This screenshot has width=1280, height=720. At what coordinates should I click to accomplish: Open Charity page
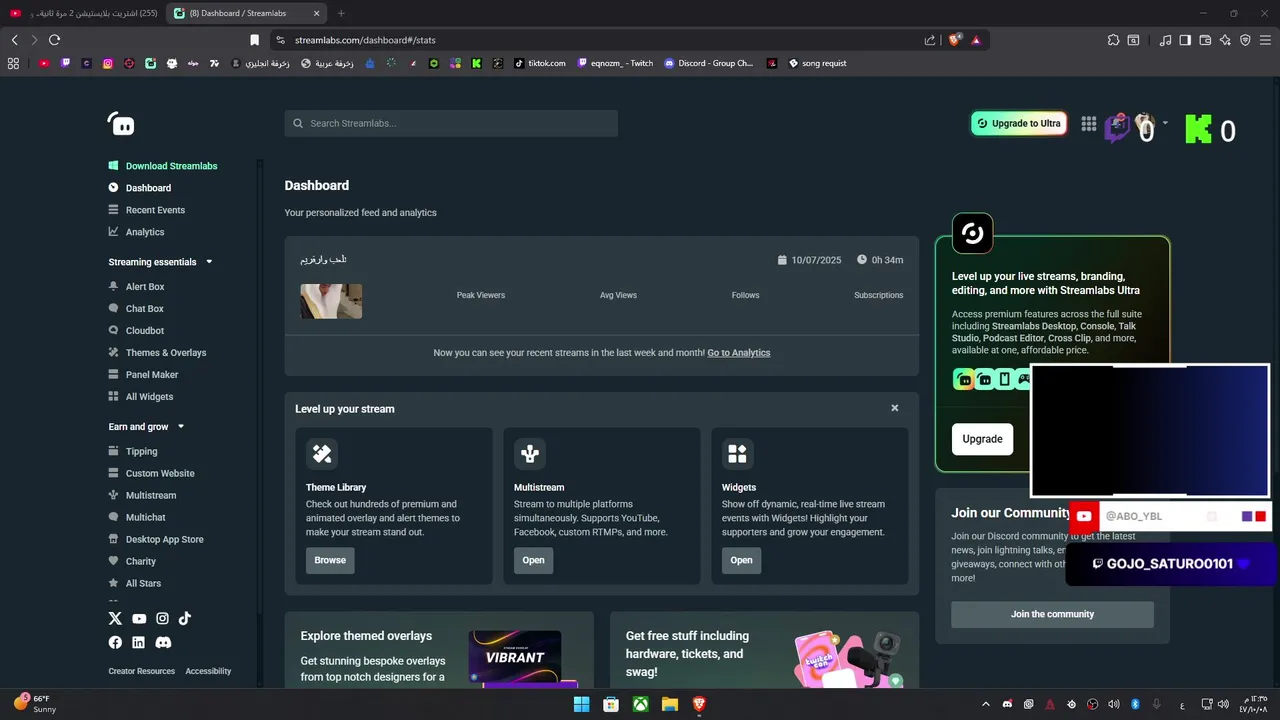click(132, 562)
